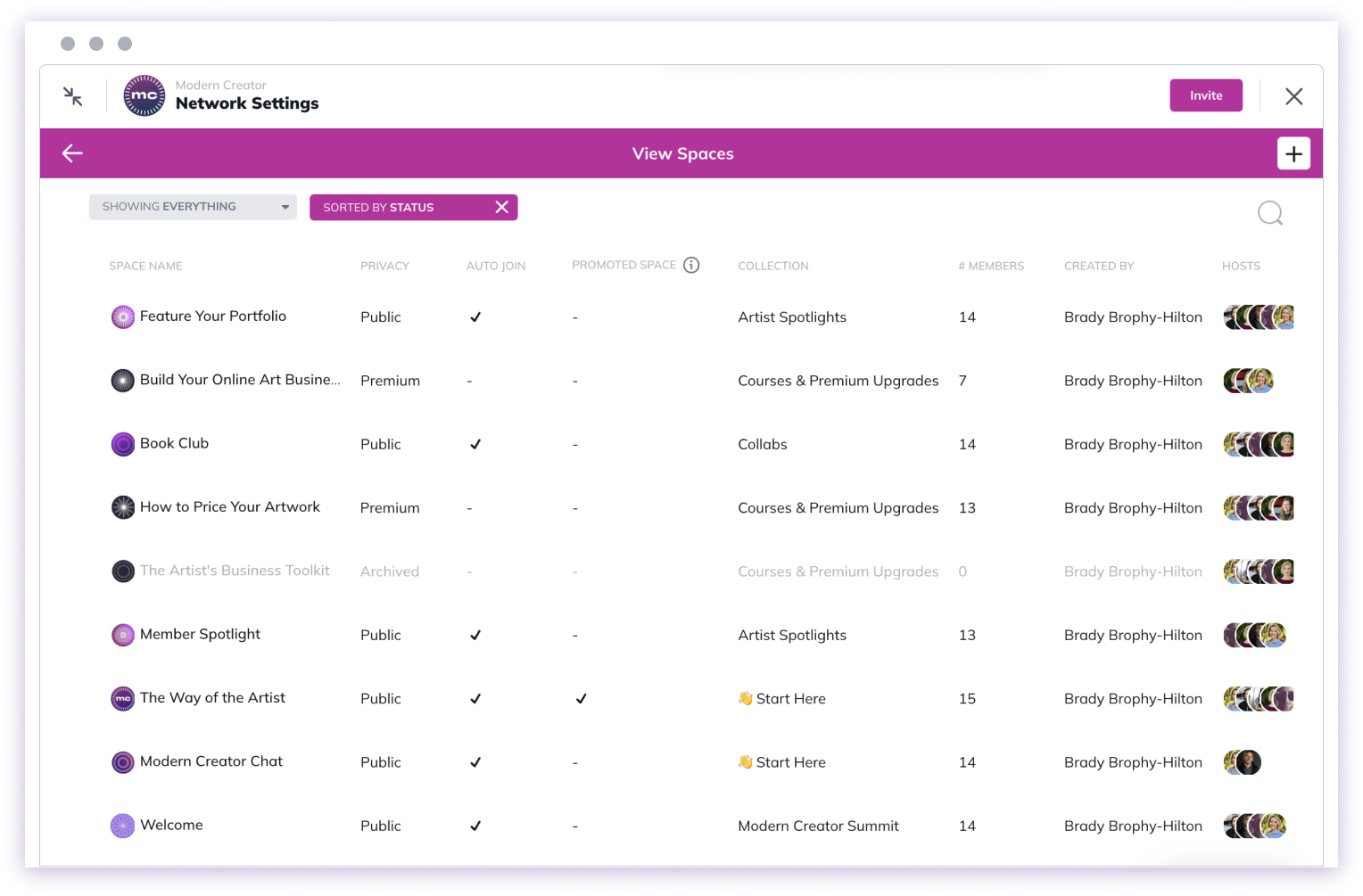Toggle auto join check for Welcome
1363x896 pixels.
click(x=475, y=826)
